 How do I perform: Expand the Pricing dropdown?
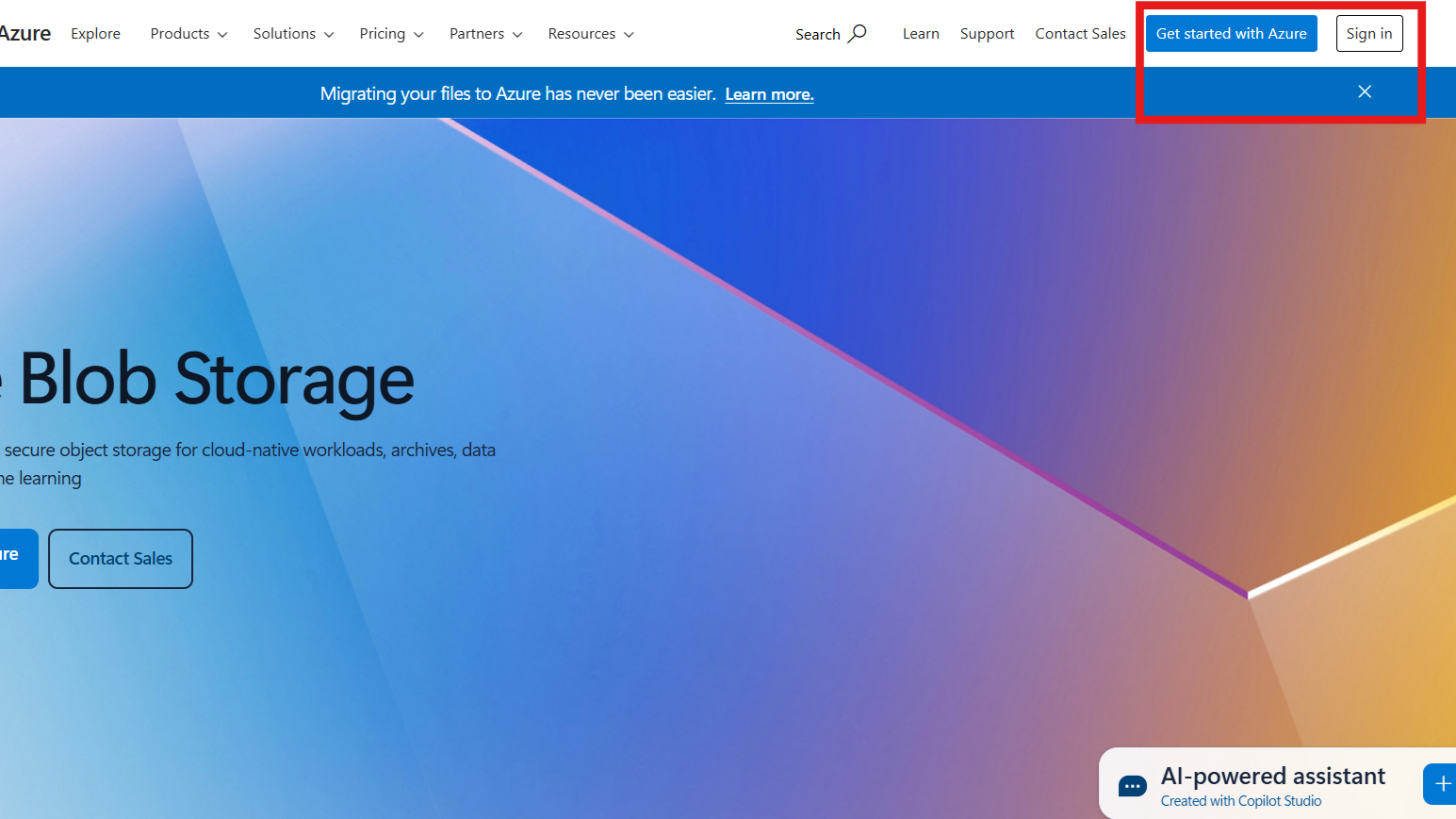click(x=391, y=34)
